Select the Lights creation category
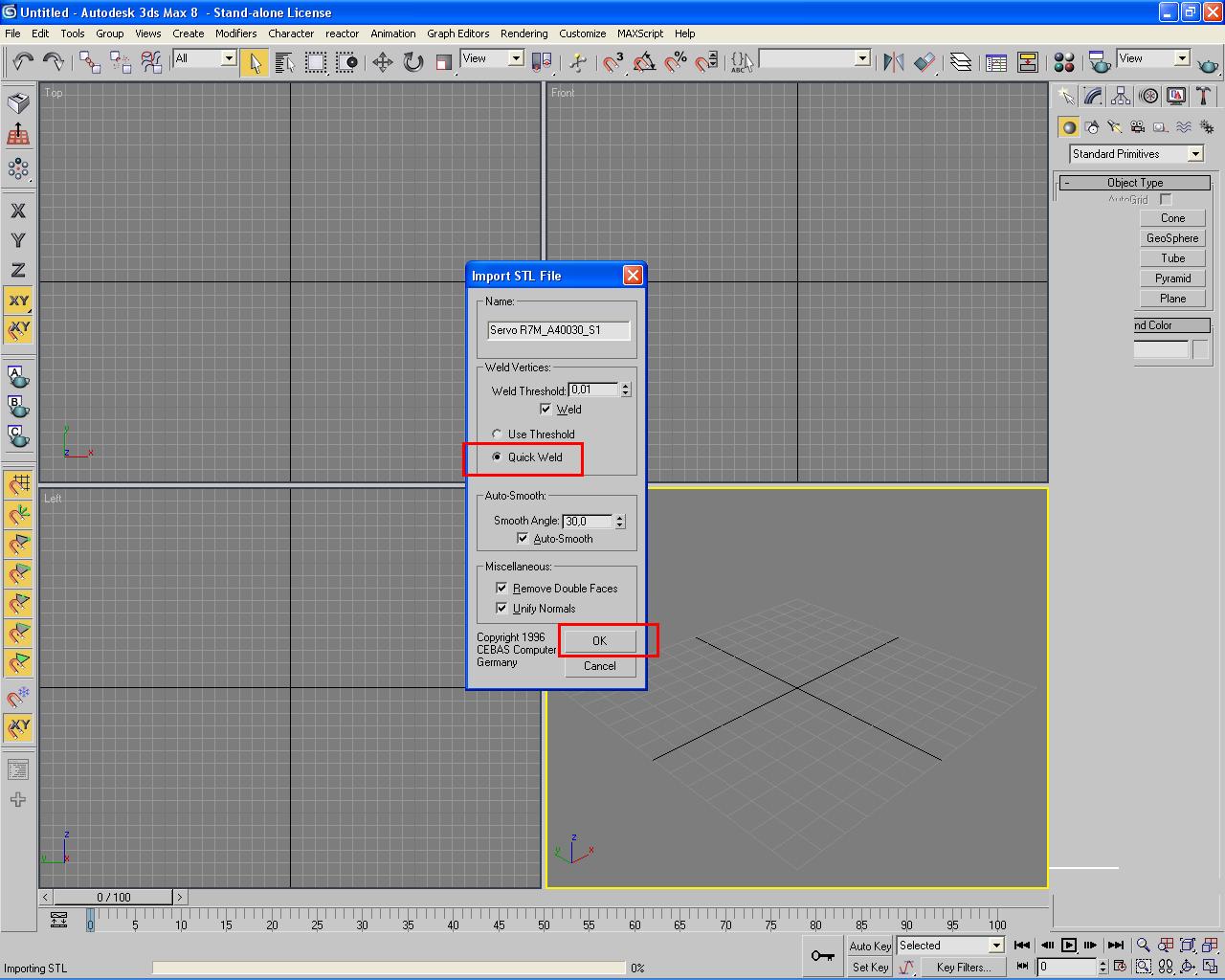 pyautogui.click(x=1114, y=127)
